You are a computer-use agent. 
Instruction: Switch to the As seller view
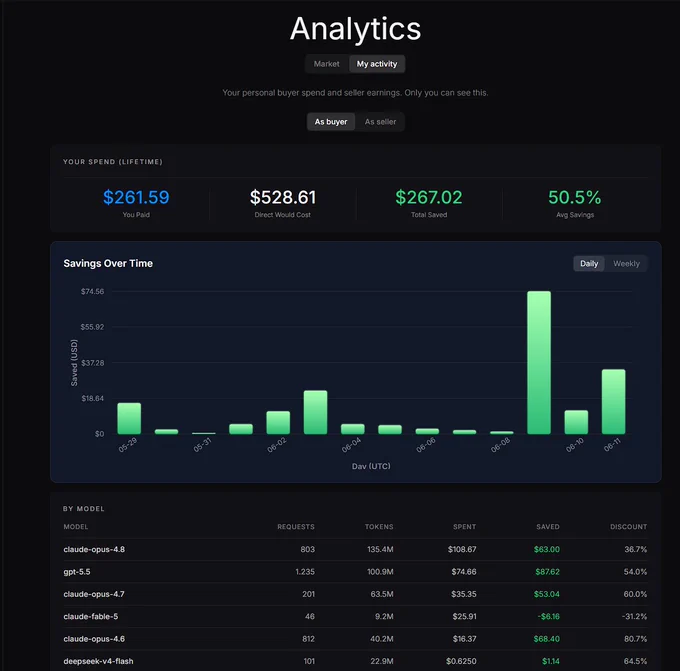point(380,122)
